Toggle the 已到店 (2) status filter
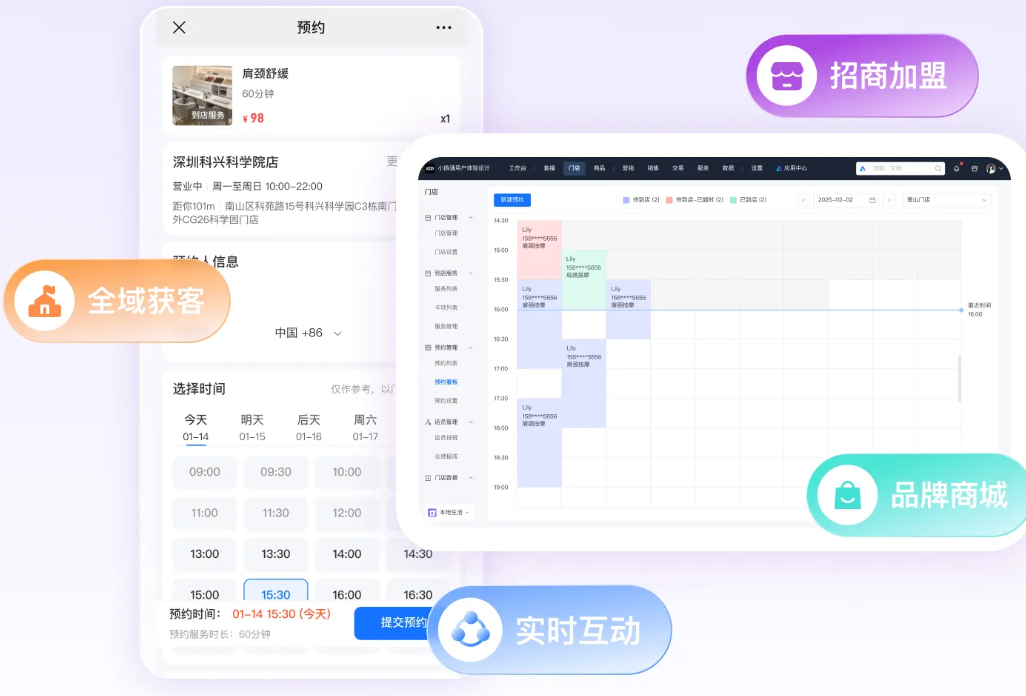The width and height of the screenshot is (1026, 696). (x=746, y=199)
